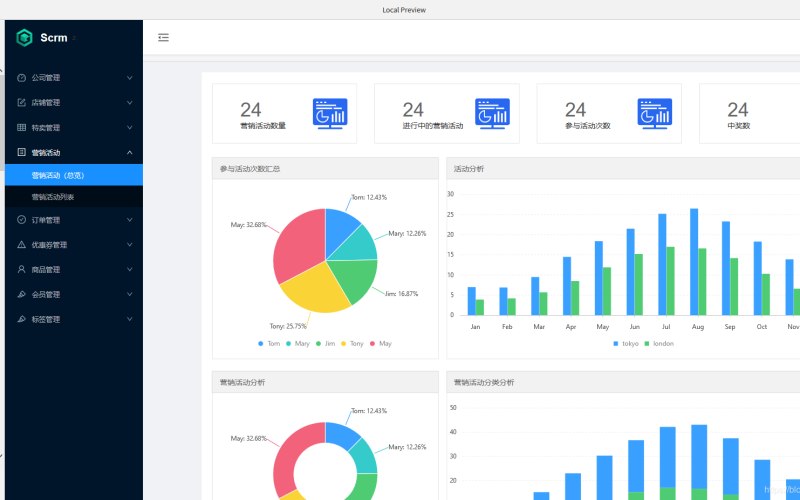Click the 营销活动 parent menu icon
This screenshot has height=500, width=800.
pyautogui.click(x=21, y=152)
